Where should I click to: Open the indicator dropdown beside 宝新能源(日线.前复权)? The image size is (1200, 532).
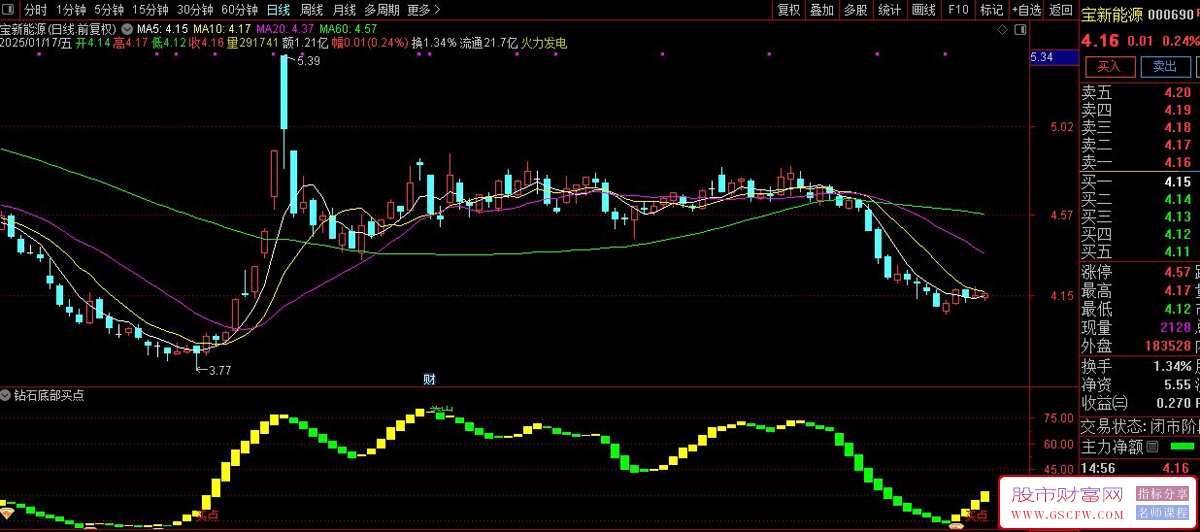pos(126,29)
